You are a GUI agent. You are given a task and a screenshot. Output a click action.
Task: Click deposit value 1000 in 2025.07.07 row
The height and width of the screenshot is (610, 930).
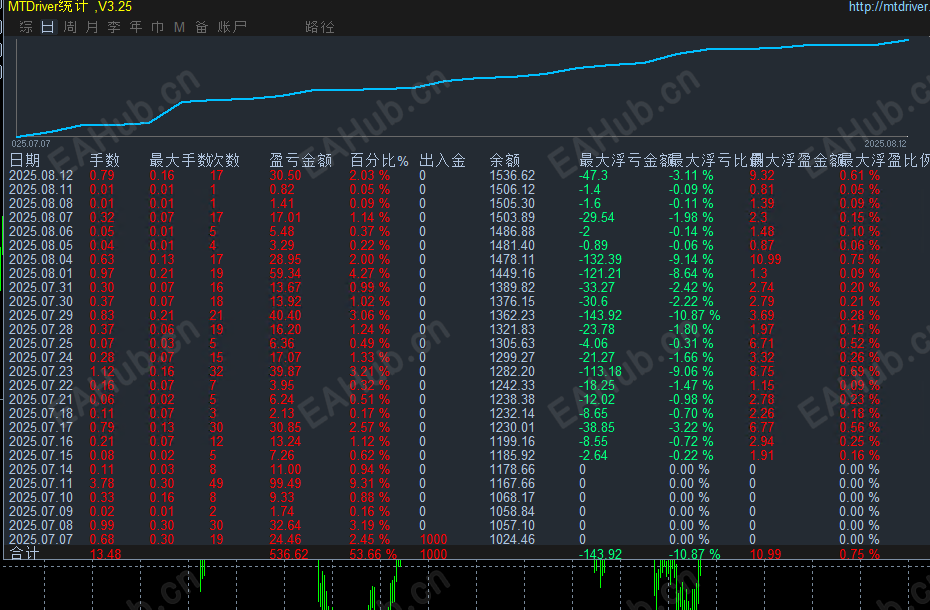433,539
